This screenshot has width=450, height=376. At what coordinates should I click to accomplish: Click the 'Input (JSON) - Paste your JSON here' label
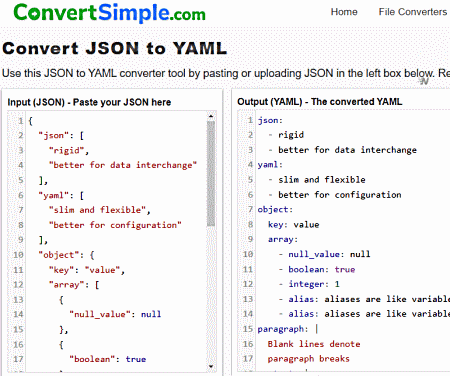pos(89,102)
